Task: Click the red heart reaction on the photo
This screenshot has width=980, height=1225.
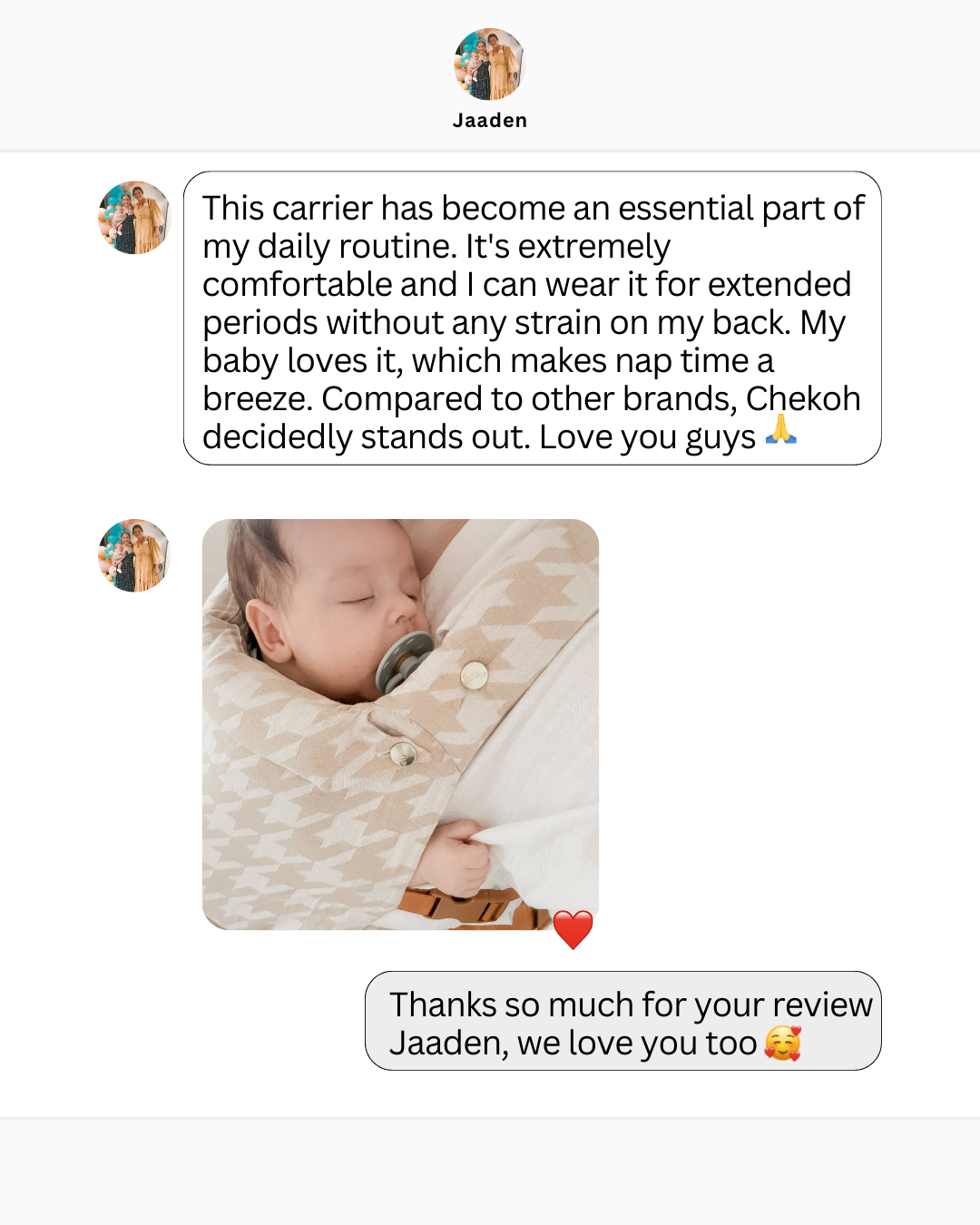Action: pos(573,930)
